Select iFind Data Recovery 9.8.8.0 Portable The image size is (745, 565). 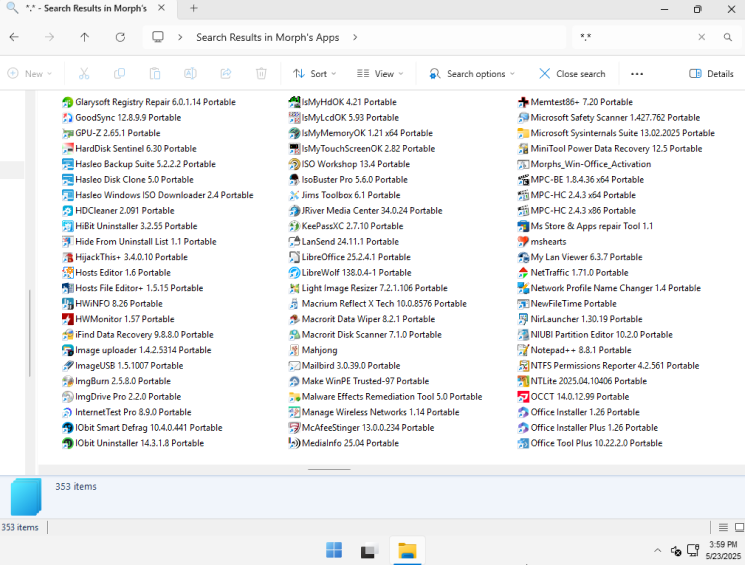point(138,335)
